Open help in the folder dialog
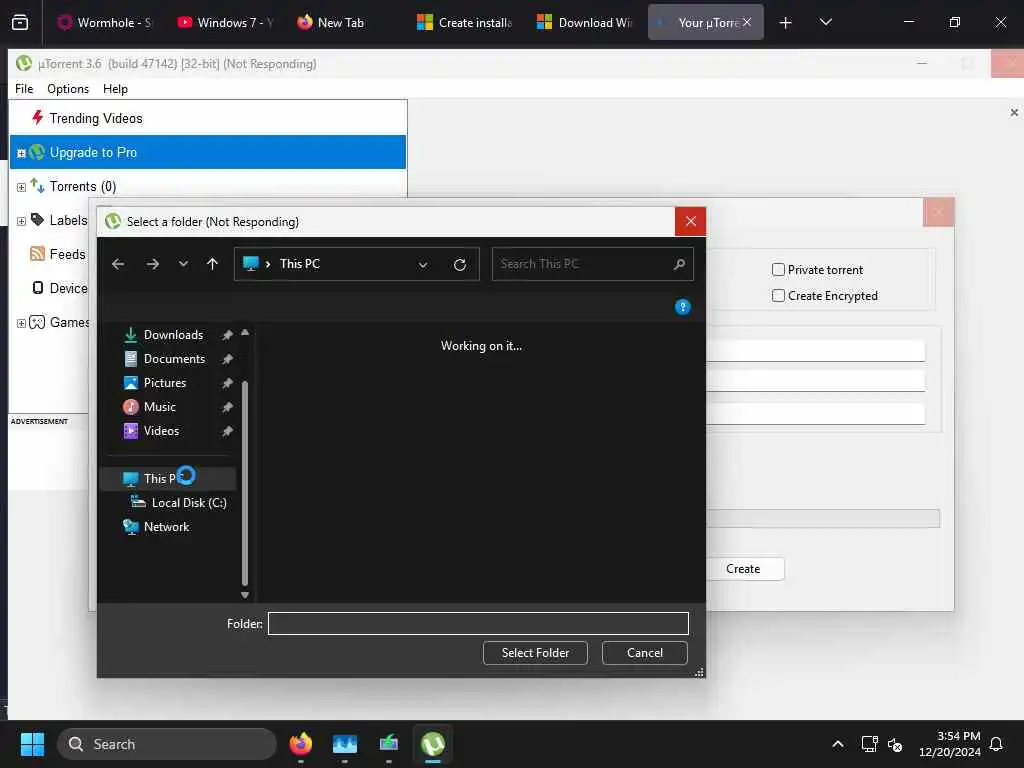 click(682, 307)
